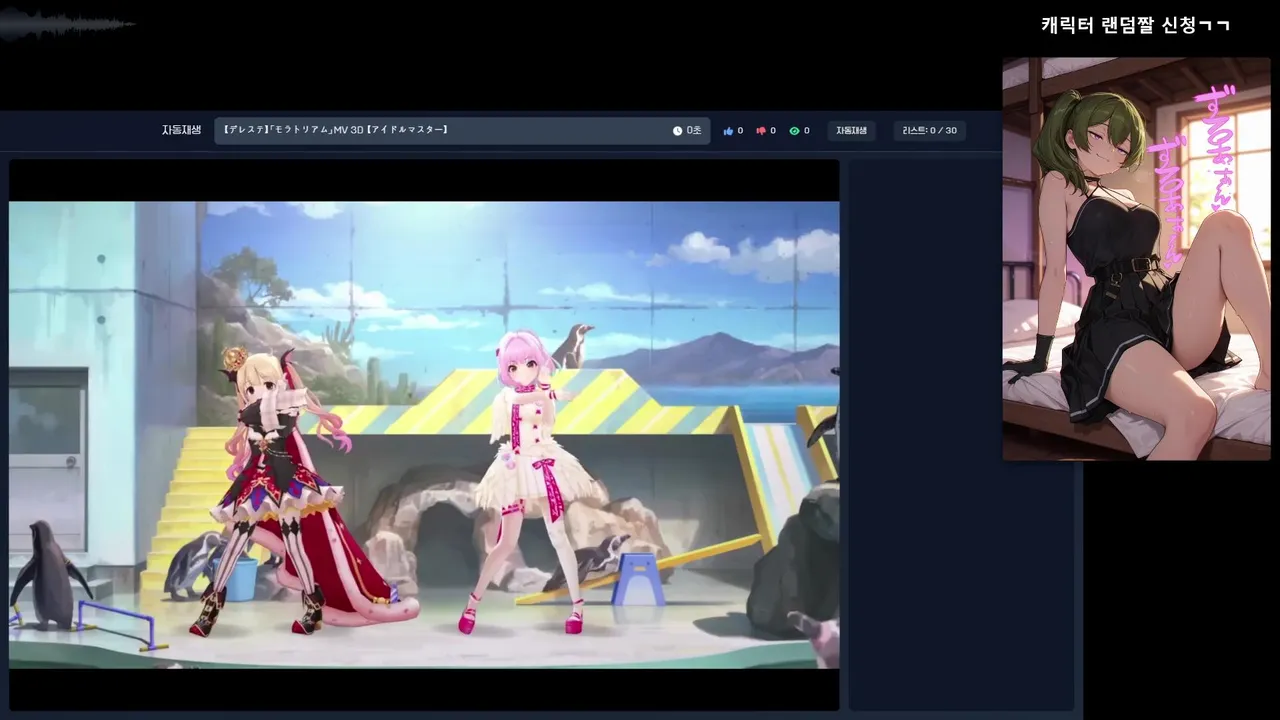Click the green eye view count icon

(x=794, y=131)
